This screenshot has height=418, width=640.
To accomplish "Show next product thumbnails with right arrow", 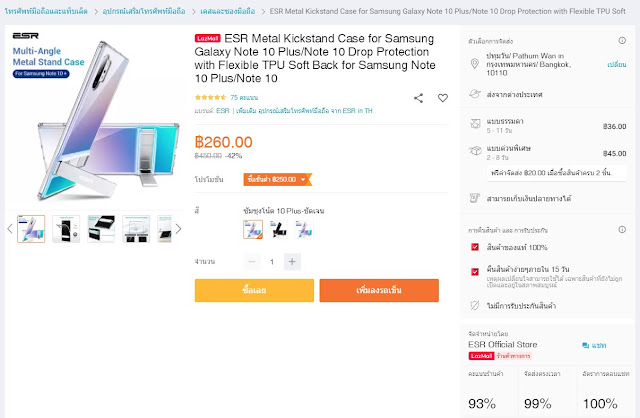I will pos(179,228).
